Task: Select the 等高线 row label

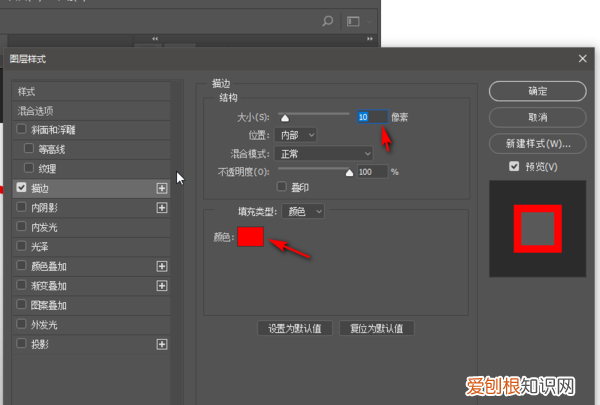Action: click(52, 149)
